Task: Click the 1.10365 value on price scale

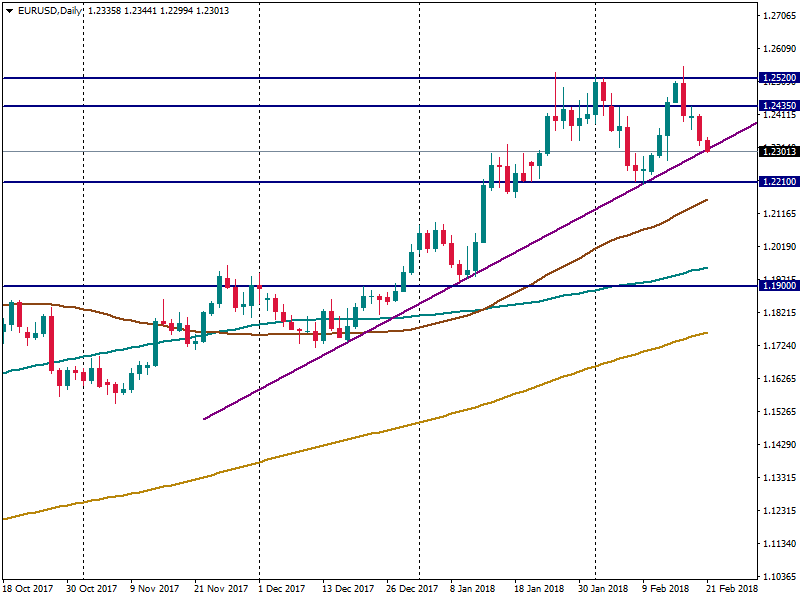Action: (778, 577)
